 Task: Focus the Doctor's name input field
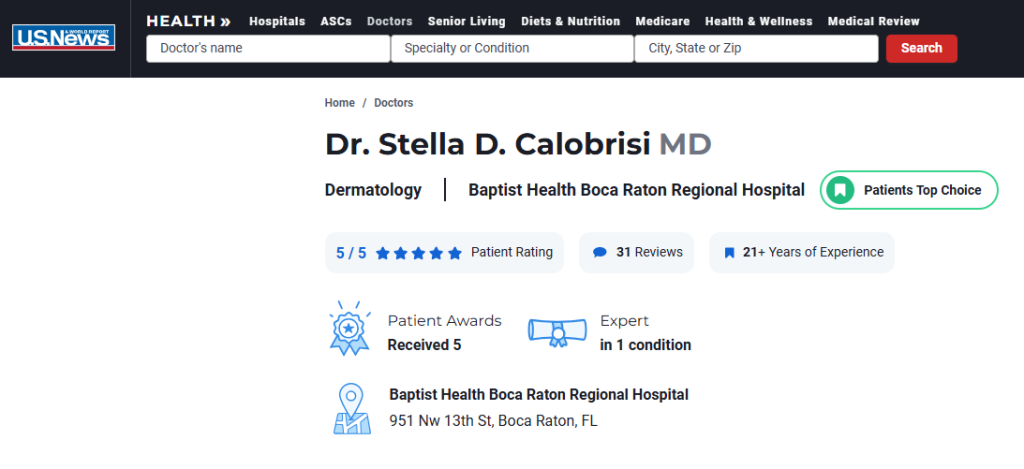[268, 48]
